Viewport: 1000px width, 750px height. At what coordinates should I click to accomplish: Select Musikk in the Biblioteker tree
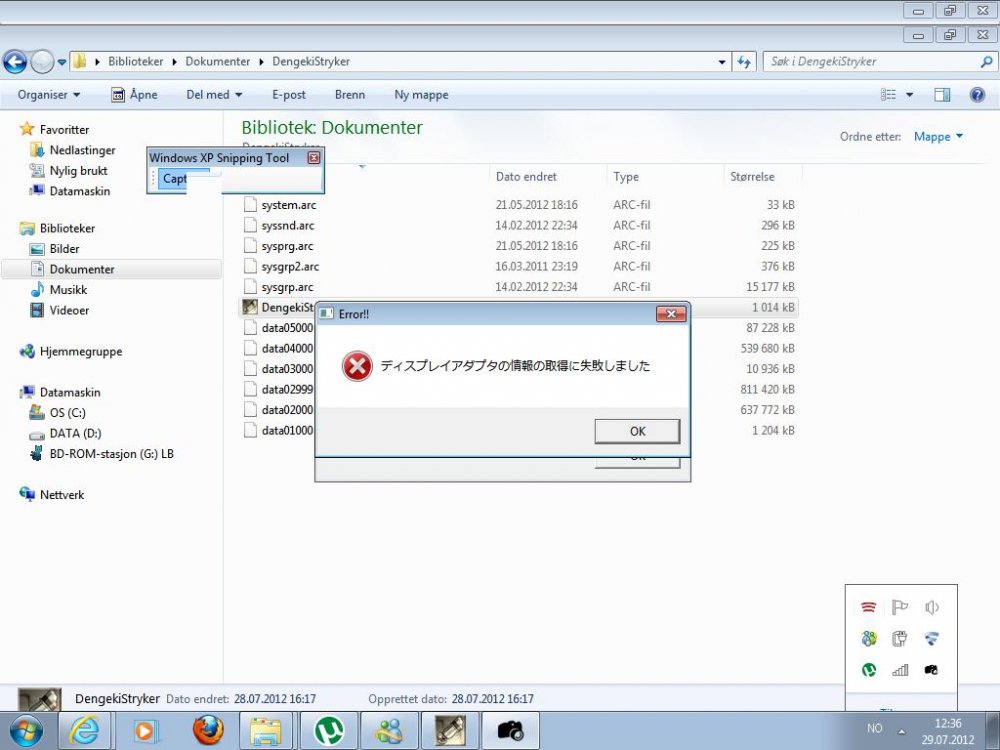tap(68, 290)
